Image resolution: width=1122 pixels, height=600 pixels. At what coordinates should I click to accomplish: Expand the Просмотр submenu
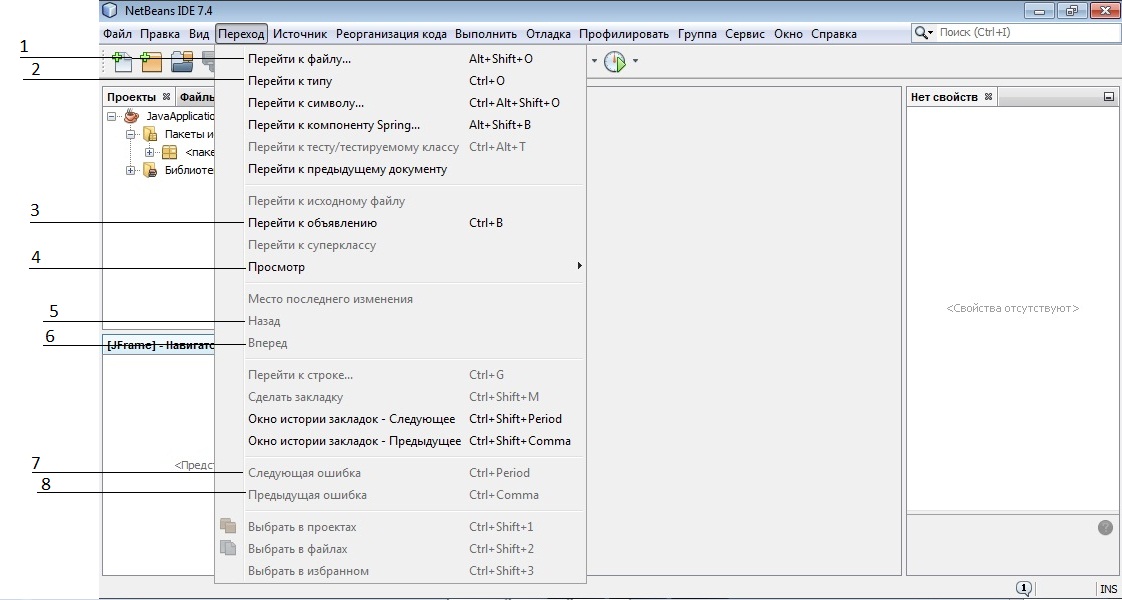pyautogui.click(x=400, y=267)
